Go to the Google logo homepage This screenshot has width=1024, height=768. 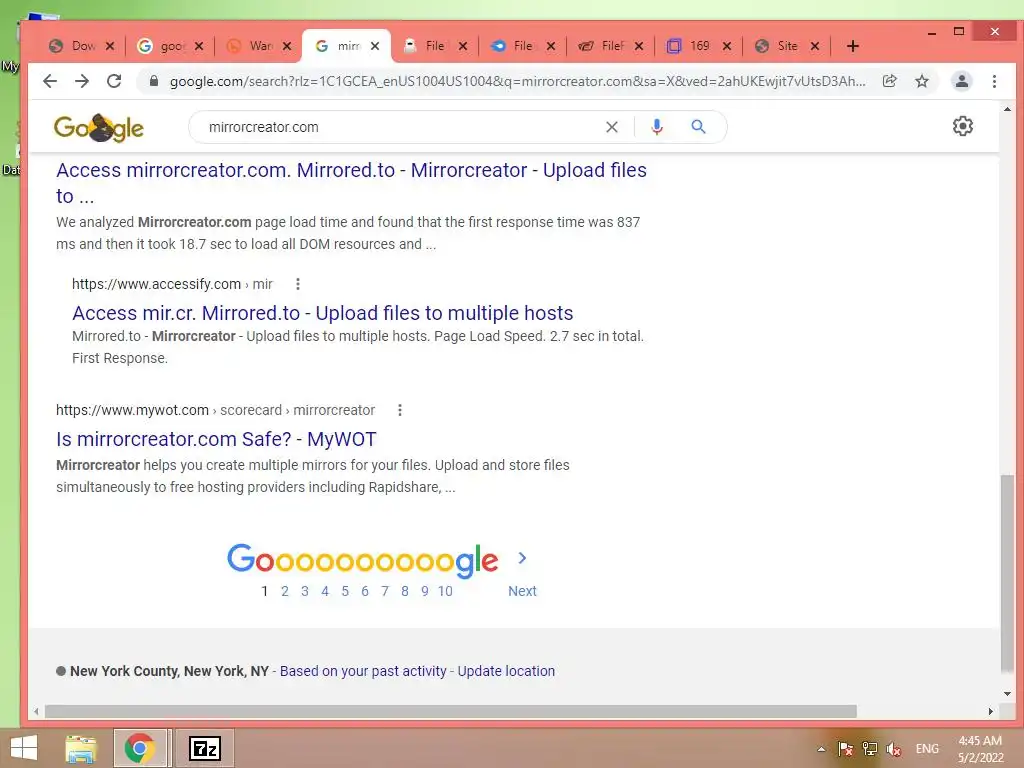[99, 127]
